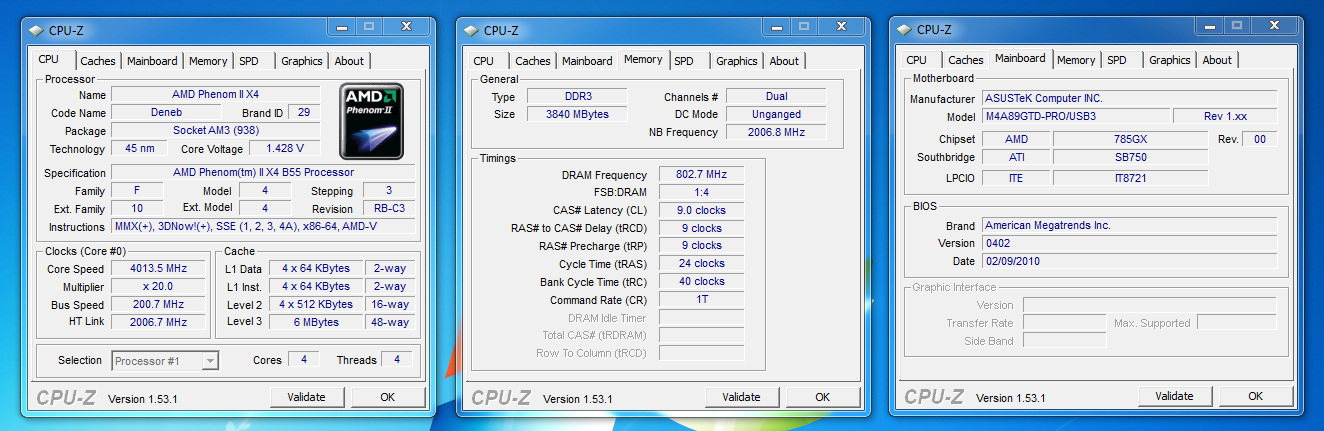Switch to the Caches tab in the left window

(98, 61)
